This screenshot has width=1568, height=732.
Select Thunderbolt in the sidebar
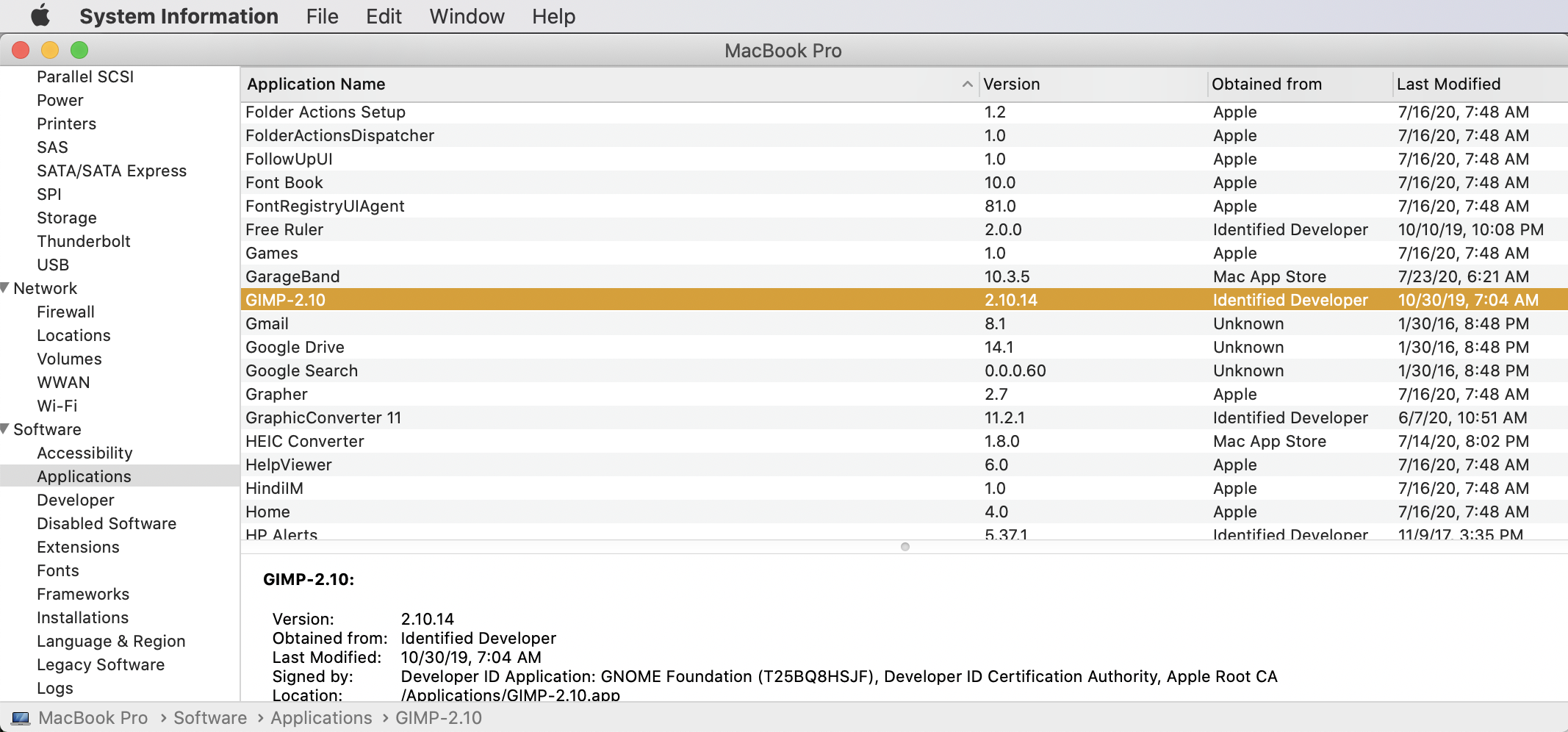pos(84,241)
